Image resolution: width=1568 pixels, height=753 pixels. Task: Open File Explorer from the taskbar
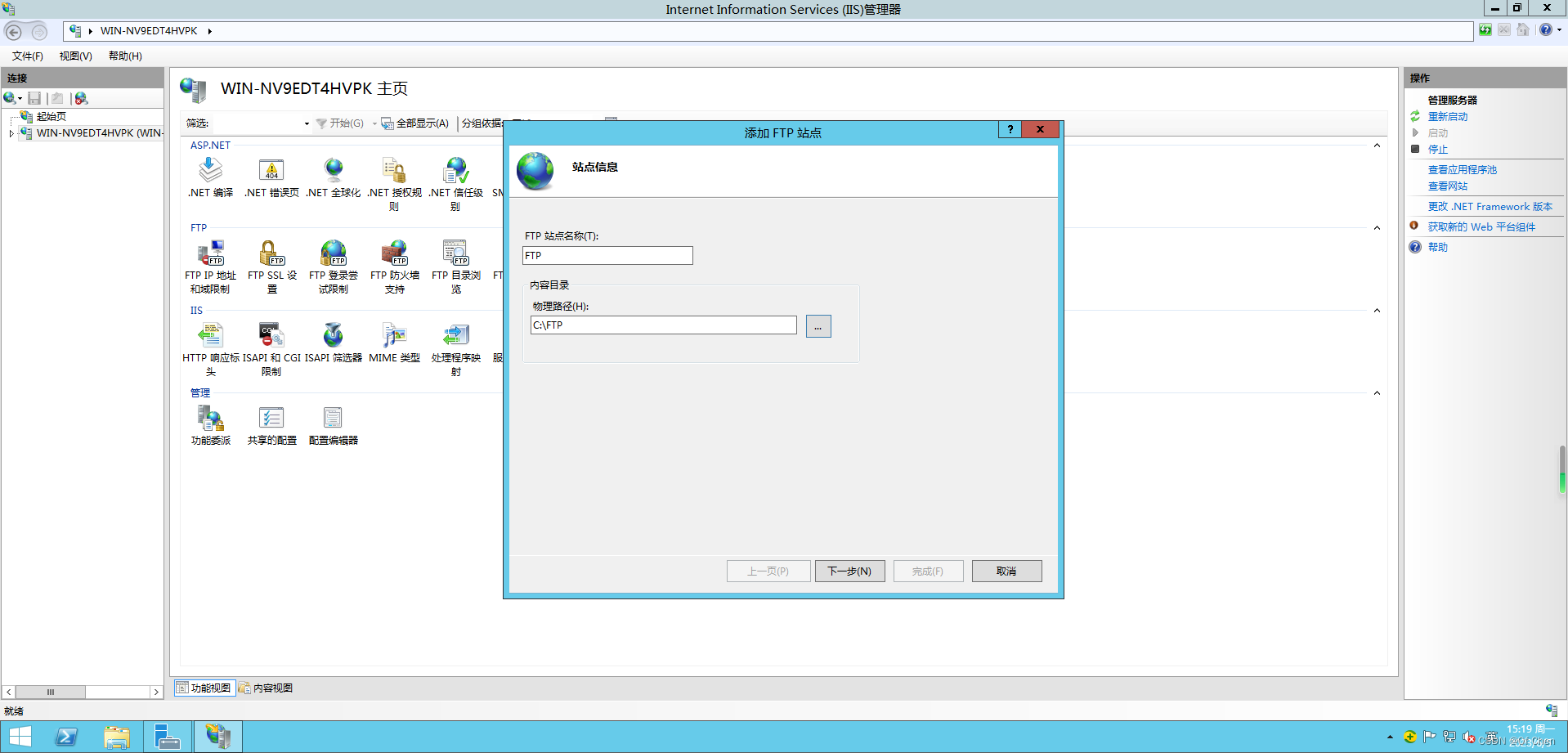click(117, 737)
